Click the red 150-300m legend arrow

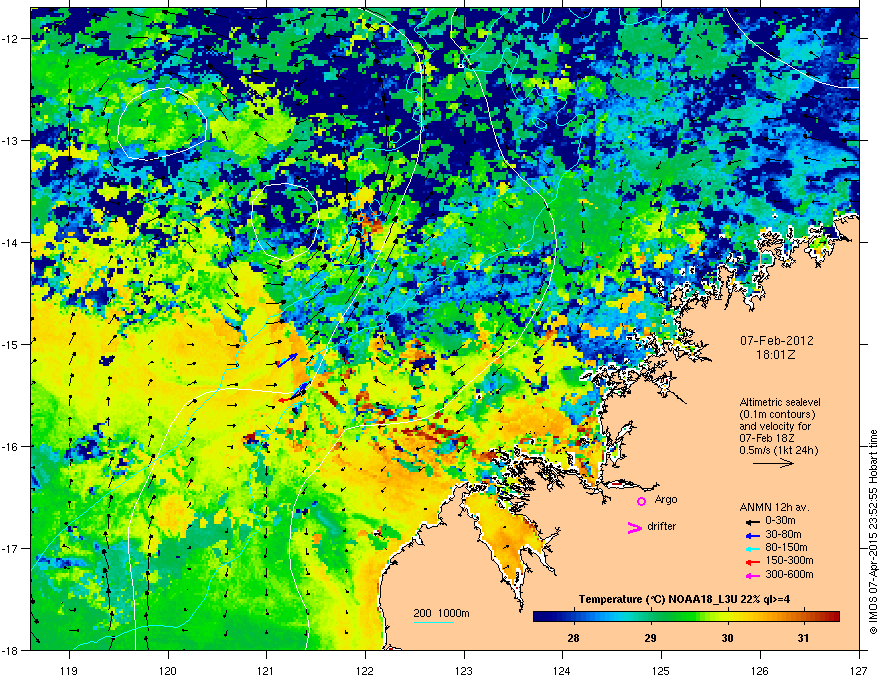(x=752, y=562)
